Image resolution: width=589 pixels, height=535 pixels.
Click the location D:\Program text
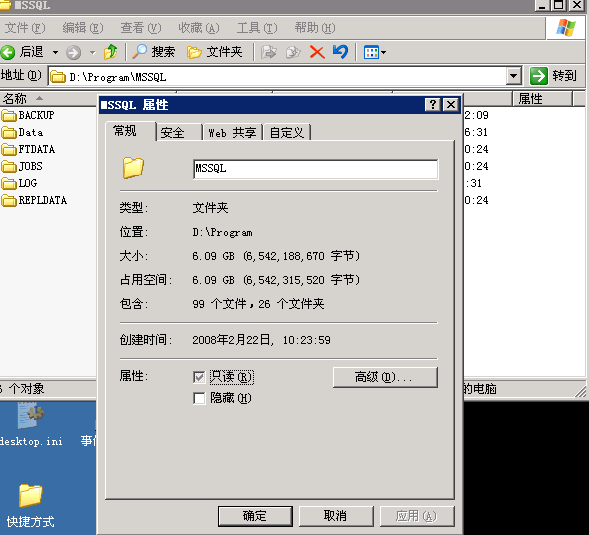coord(222,233)
